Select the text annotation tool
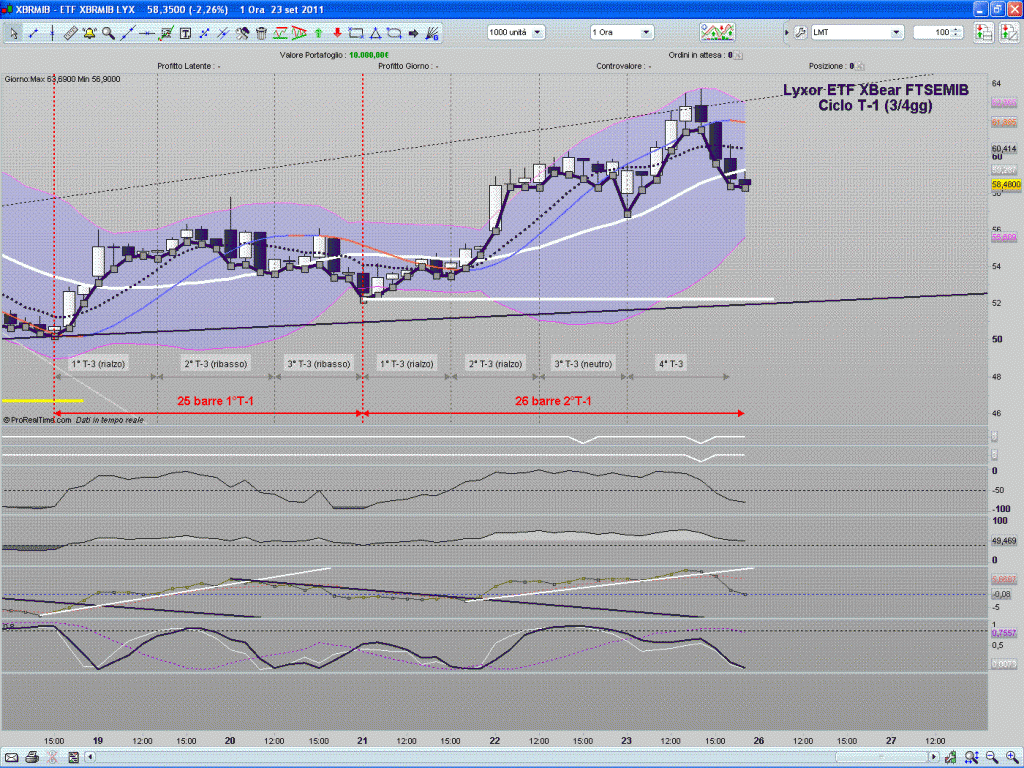Screen dimensions: 1024x768 [x=185, y=33]
